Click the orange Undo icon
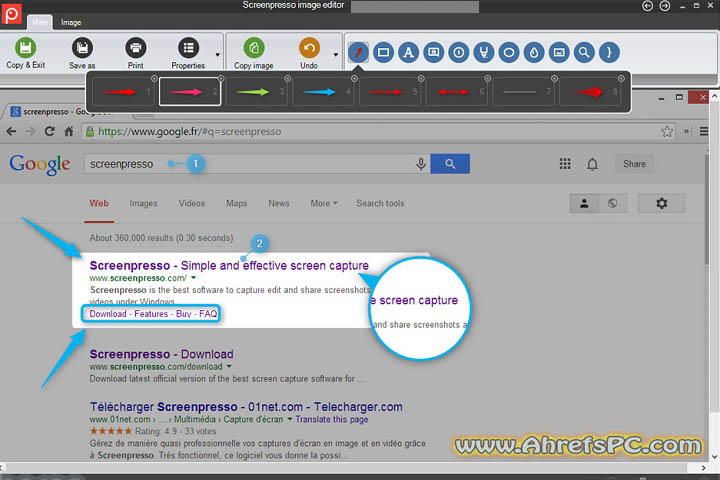Screen dimensions: 720x480 pos(309,48)
